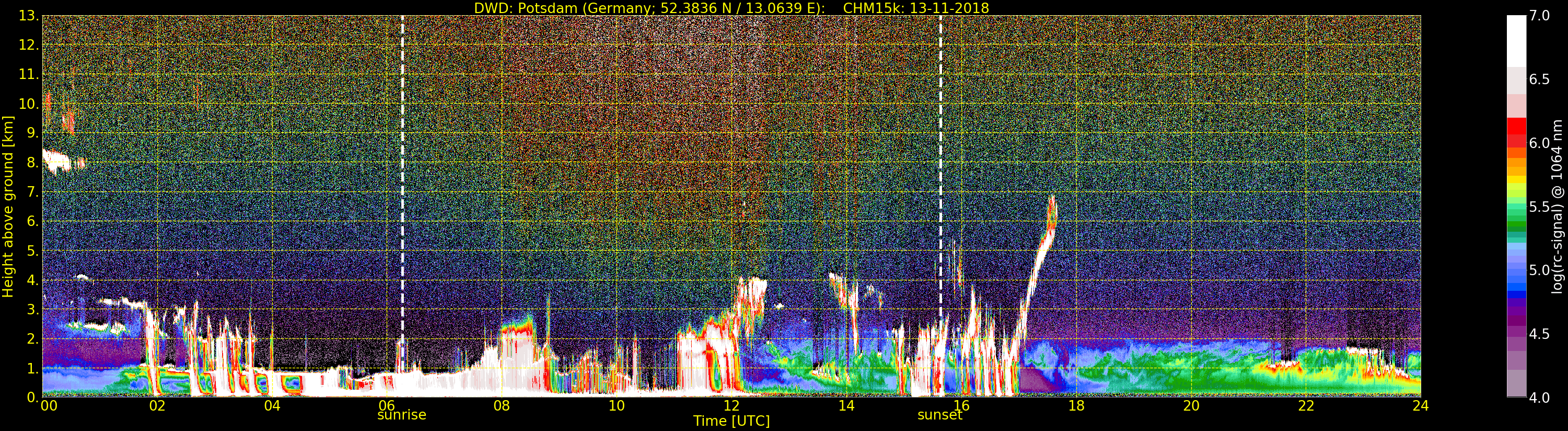
Task: Click the time axis tick label '16'
Action: pyautogui.click(x=962, y=405)
